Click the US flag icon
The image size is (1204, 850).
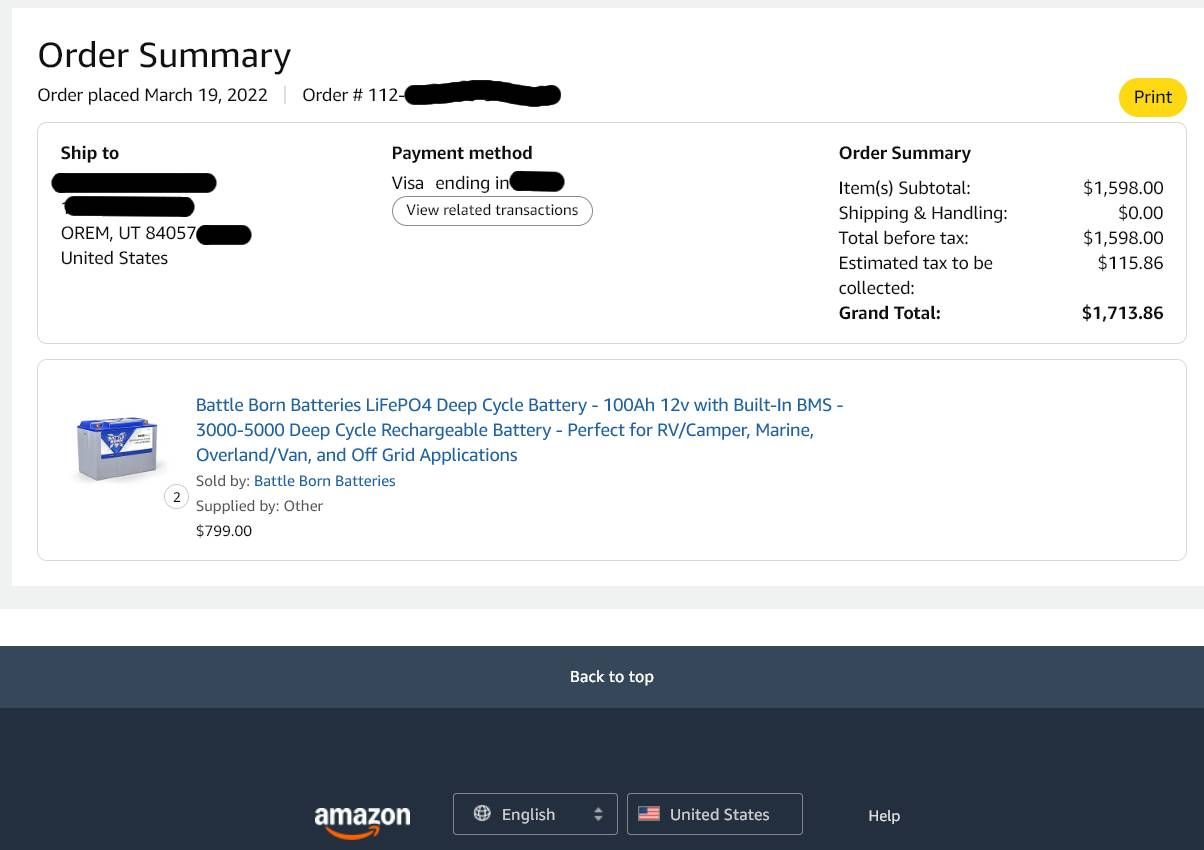click(649, 814)
